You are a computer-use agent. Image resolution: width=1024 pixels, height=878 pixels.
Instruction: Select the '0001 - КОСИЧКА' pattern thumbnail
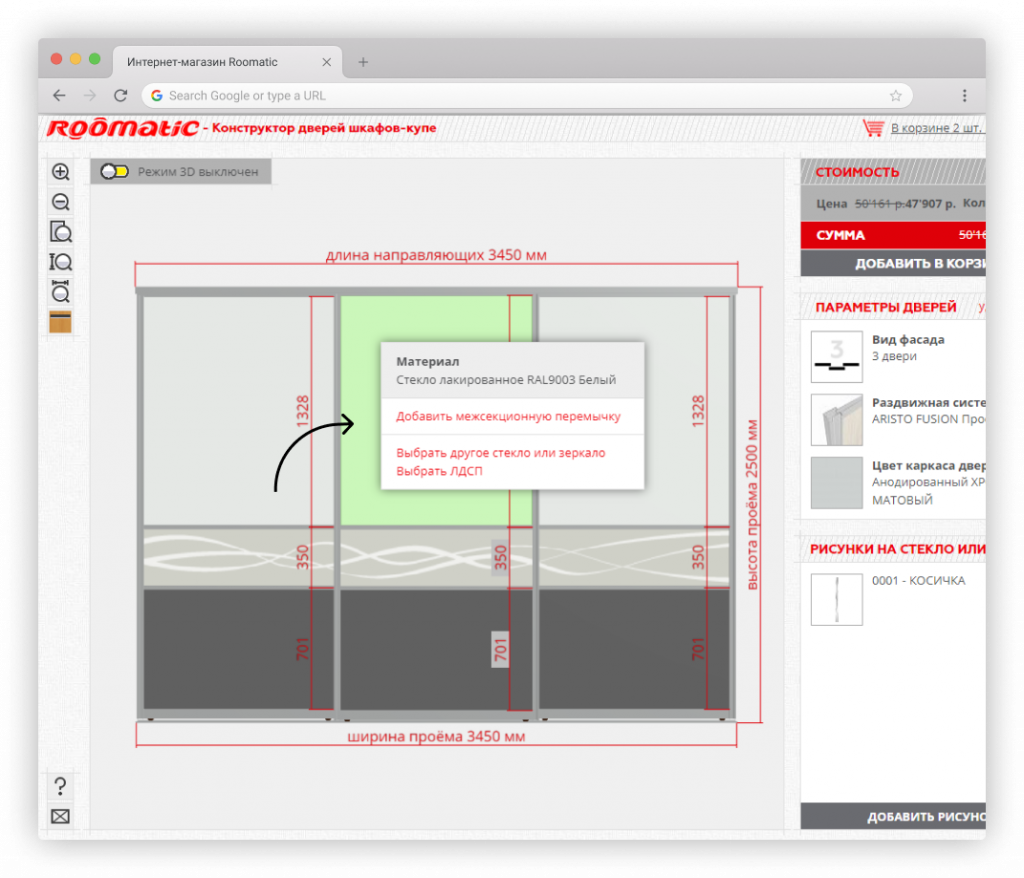point(836,600)
